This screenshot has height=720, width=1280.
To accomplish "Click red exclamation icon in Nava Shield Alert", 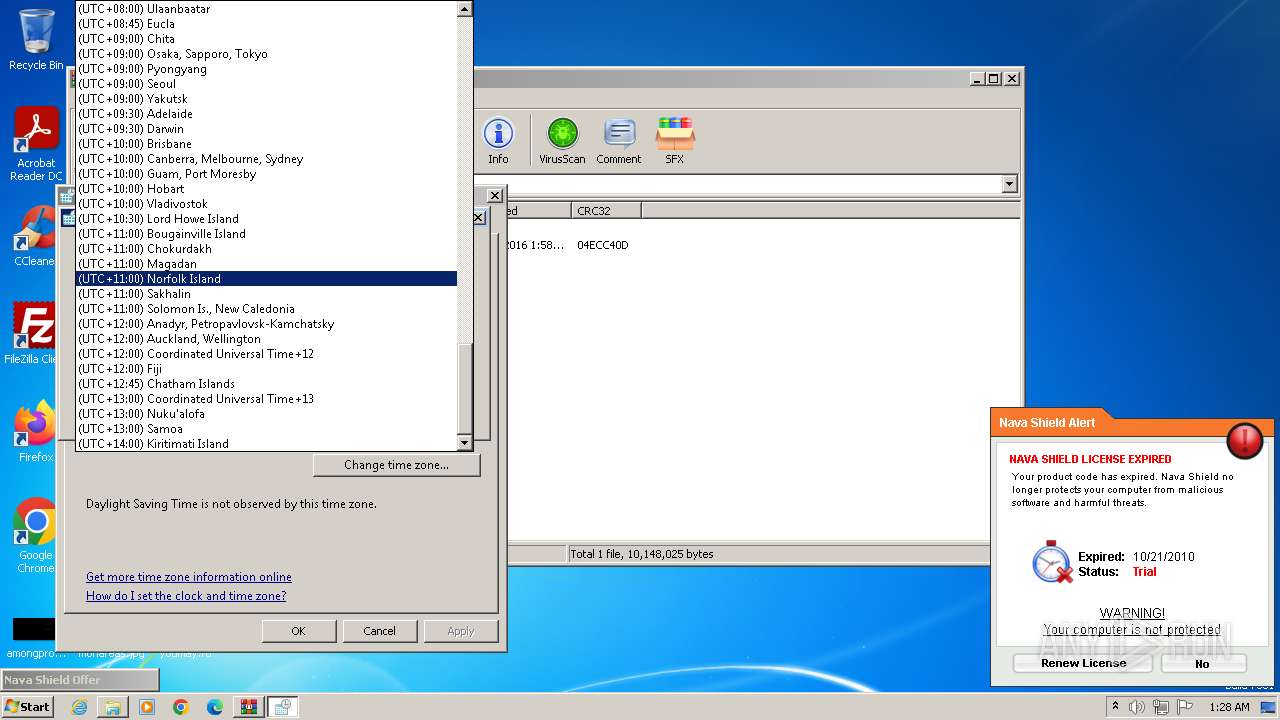I will coord(1245,440).
